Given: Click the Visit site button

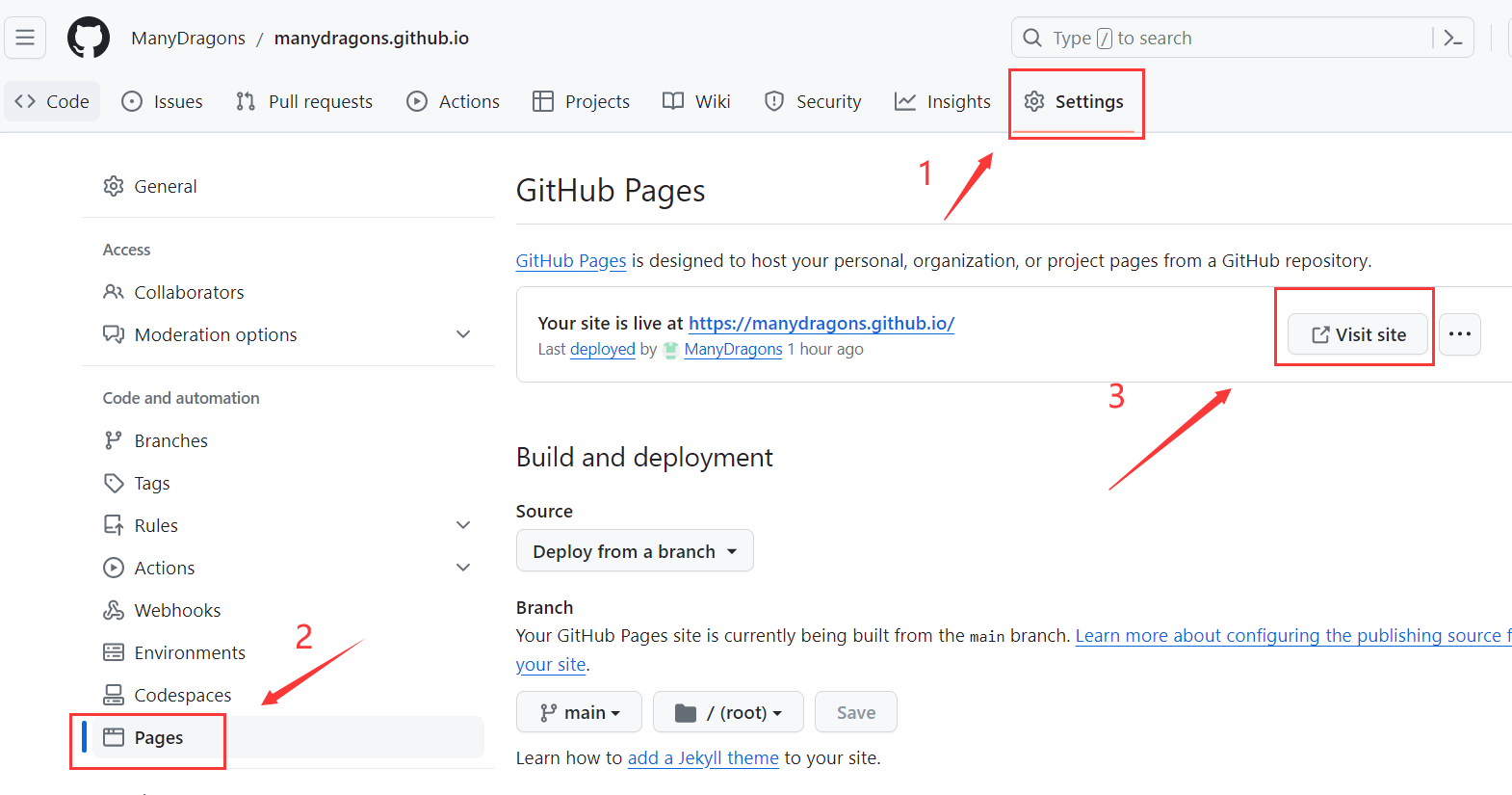Looking at the screenshot, I should click(x=1358, y=334).
